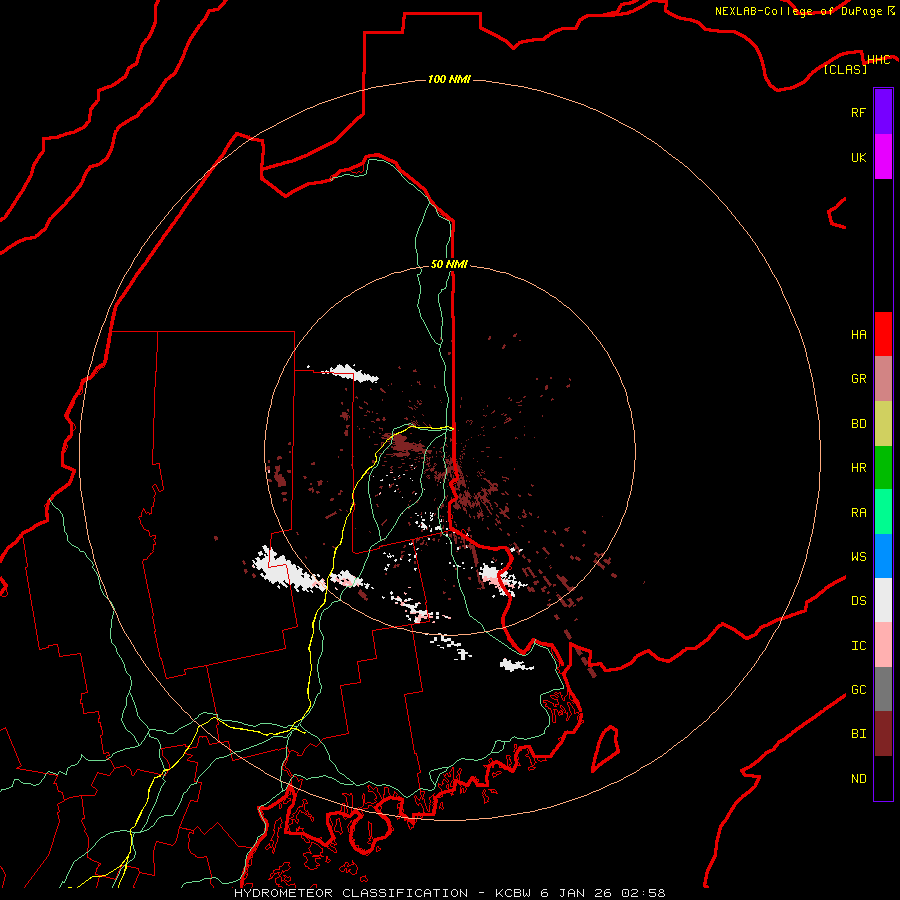Pick the HR green legend swatch

(x=883, y=468)
